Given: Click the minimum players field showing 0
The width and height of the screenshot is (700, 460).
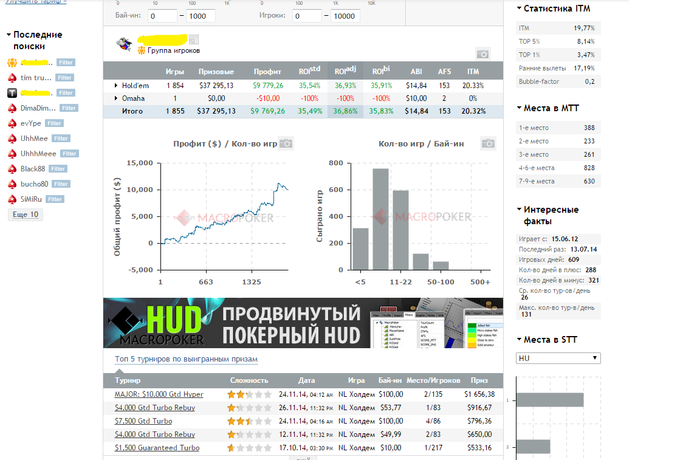Looking at the screenshot, I should pos(307,16).
